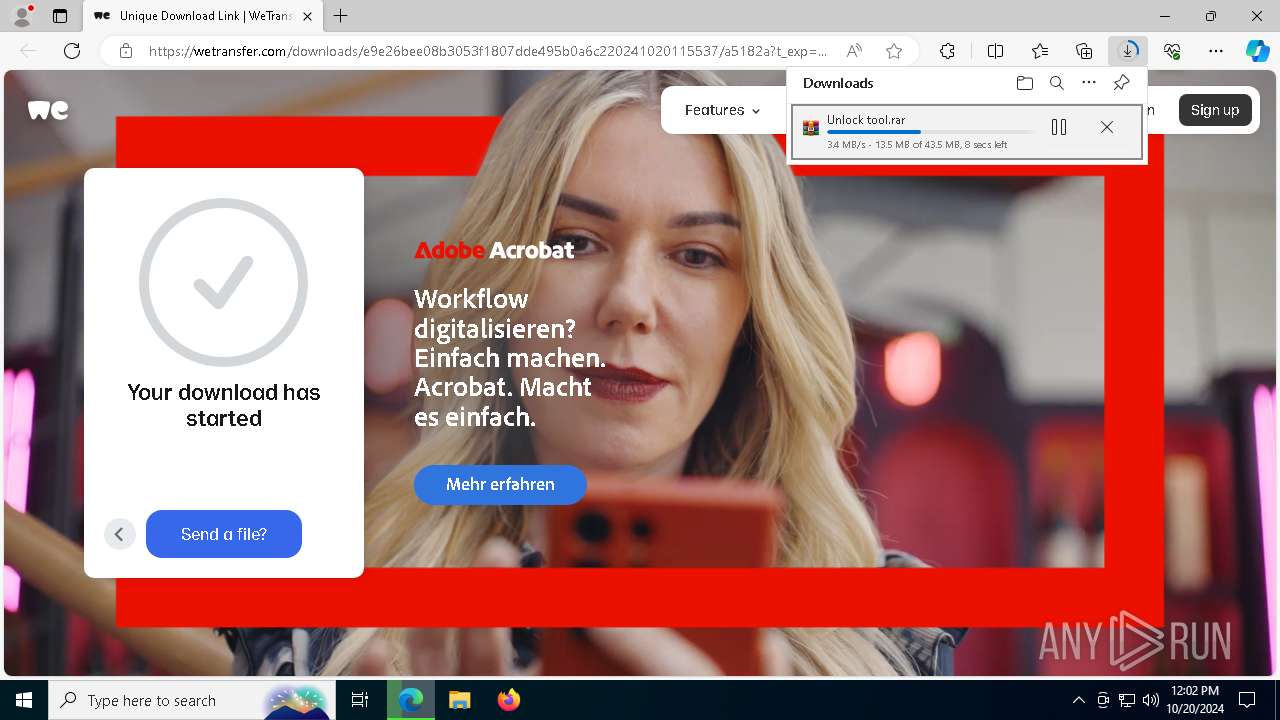Open the notification center icon
This screenshot has height=720, width=1280.
[x=1247, y=700]
